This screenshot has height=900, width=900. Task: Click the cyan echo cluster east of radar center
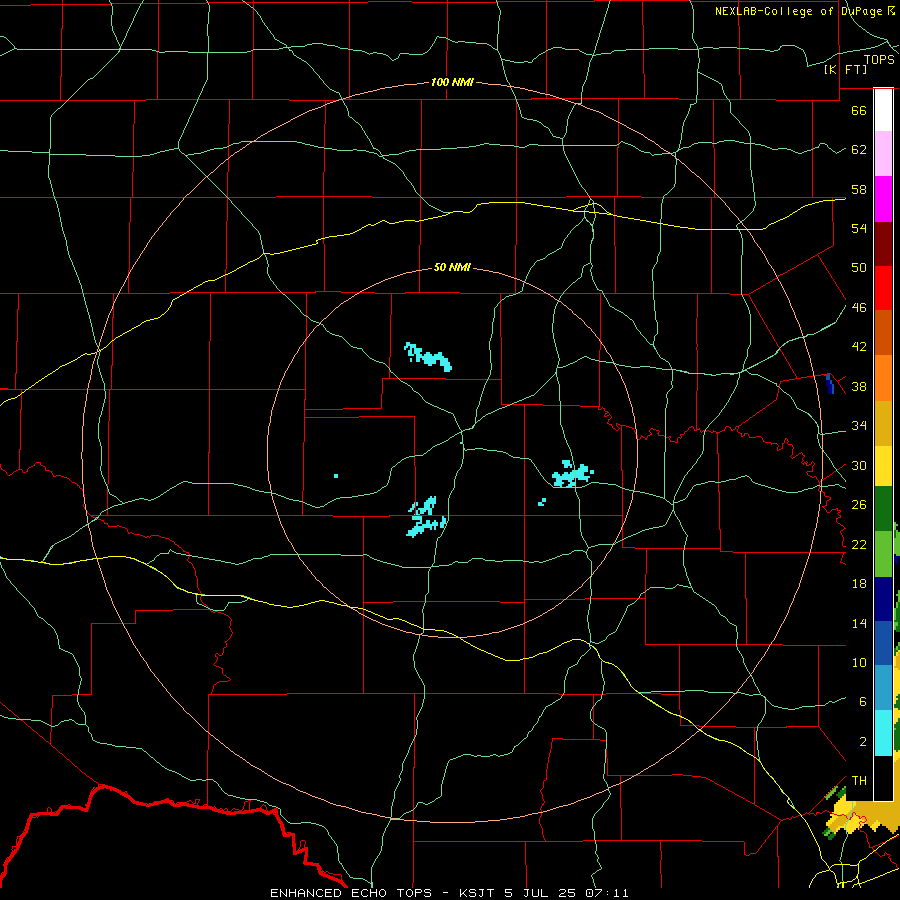(x=572, y=475)
